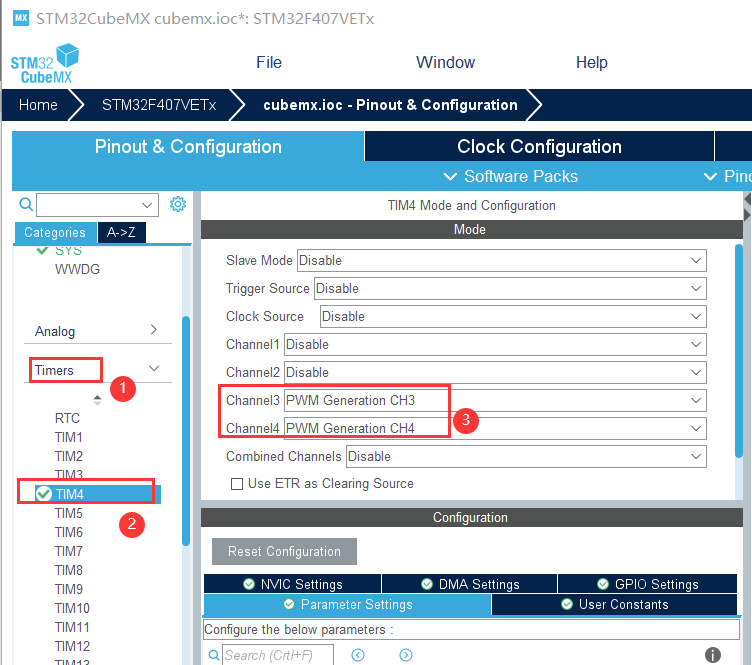Select TIM7 in the Timers list
The width and height of the screenshot is (752, 665).
(x=69, y=551)
